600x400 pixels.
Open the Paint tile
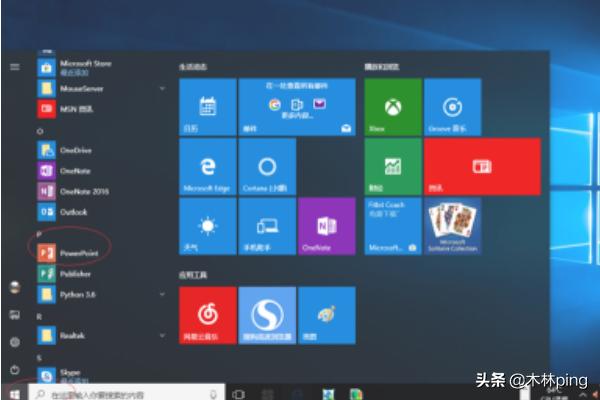point(327,315)
